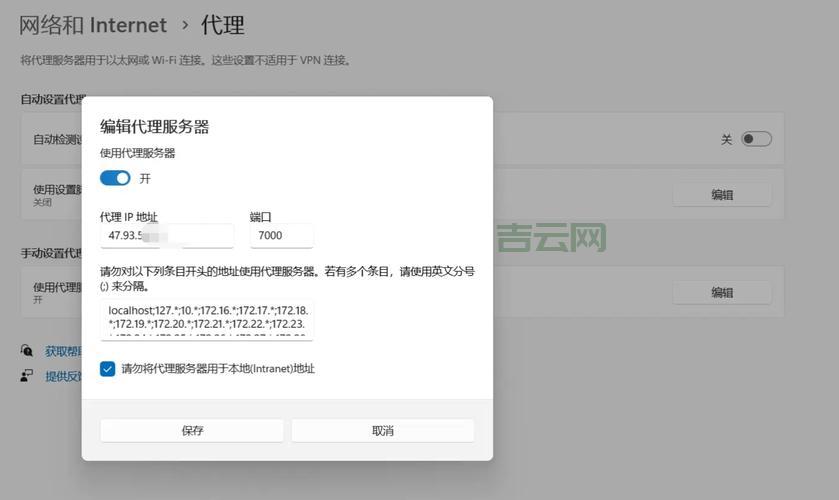Click the 取消 button
The image size is (839, 500).
tap(383, 430)
